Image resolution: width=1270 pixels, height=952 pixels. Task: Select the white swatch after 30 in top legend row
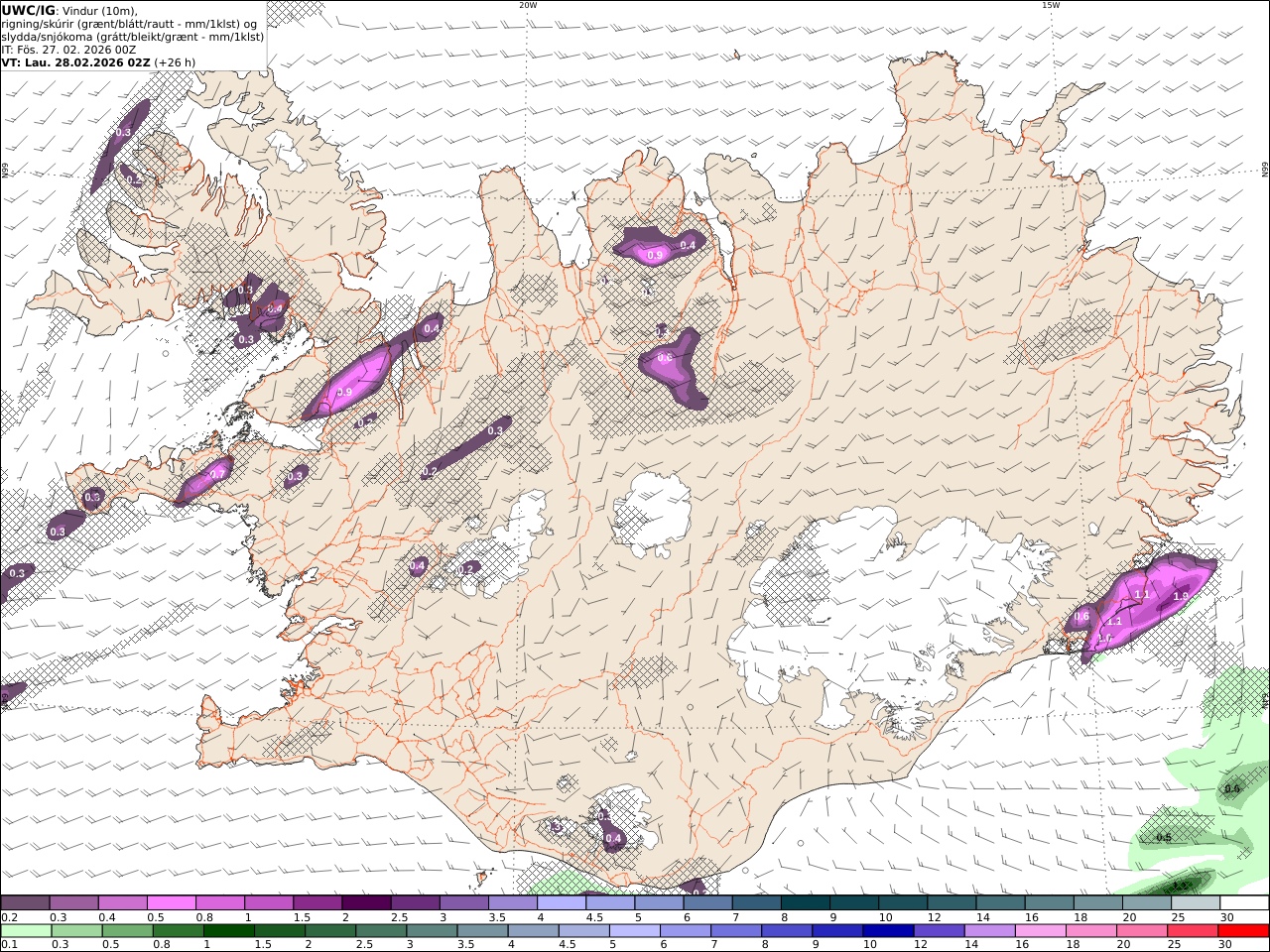coord(1245,903)
